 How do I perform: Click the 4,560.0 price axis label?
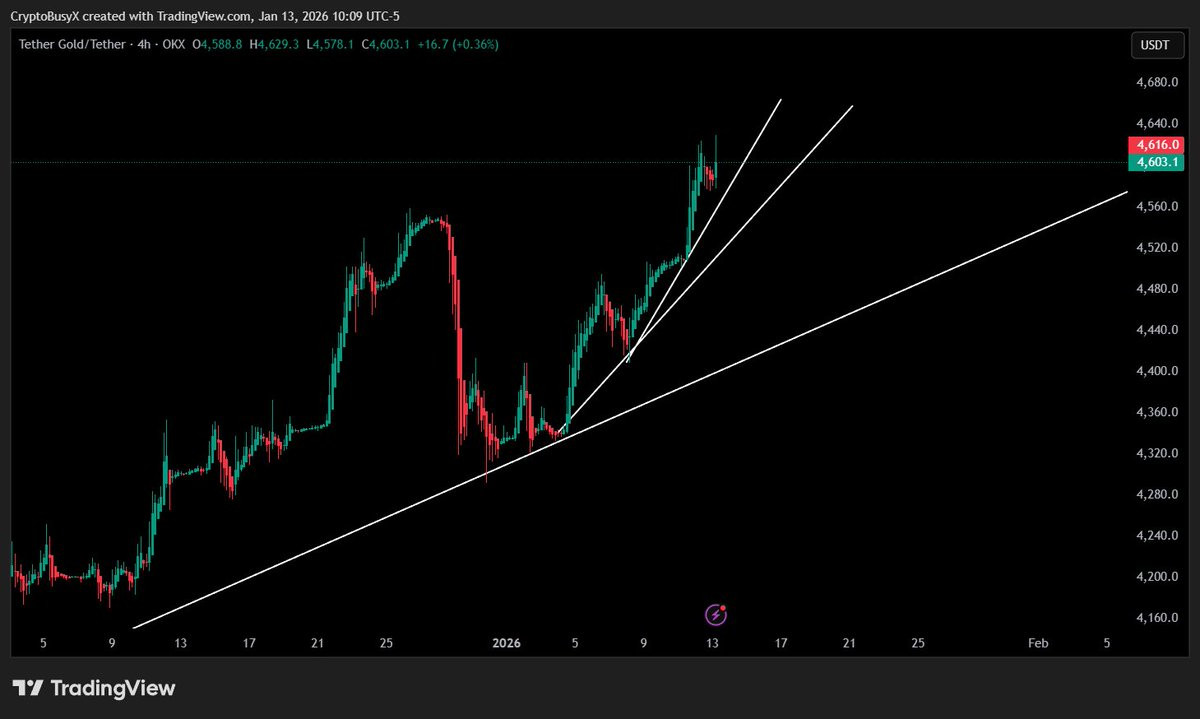pyautogui.click(x=1158, y=206)
